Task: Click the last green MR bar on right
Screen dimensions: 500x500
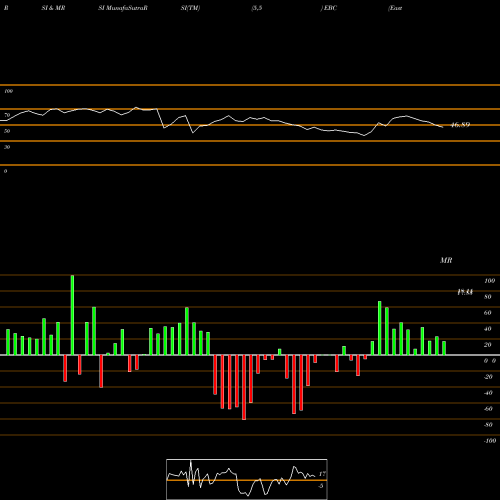Action: [x=444, y=348]
